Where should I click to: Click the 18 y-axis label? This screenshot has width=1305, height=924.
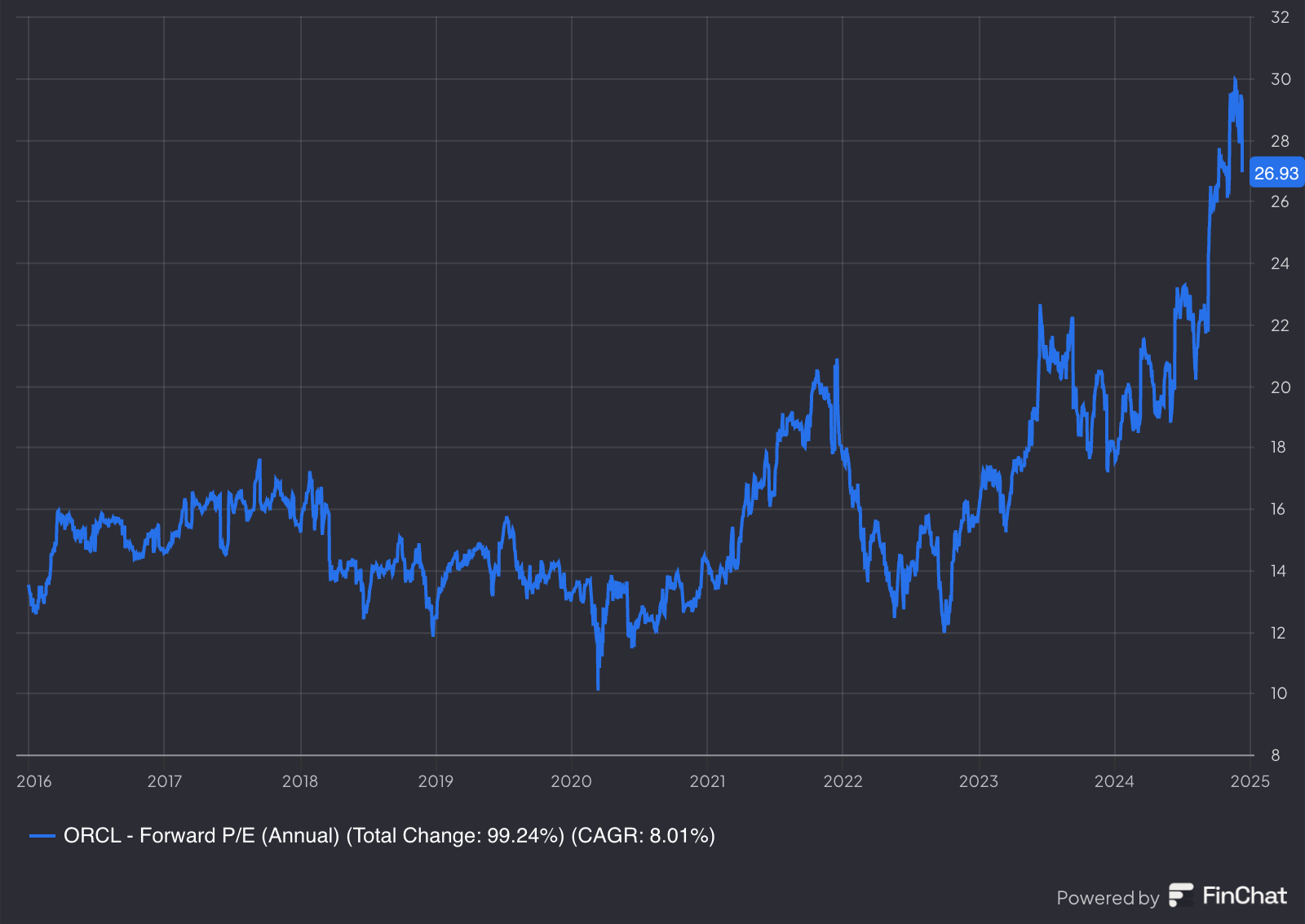coord(1278,447)
